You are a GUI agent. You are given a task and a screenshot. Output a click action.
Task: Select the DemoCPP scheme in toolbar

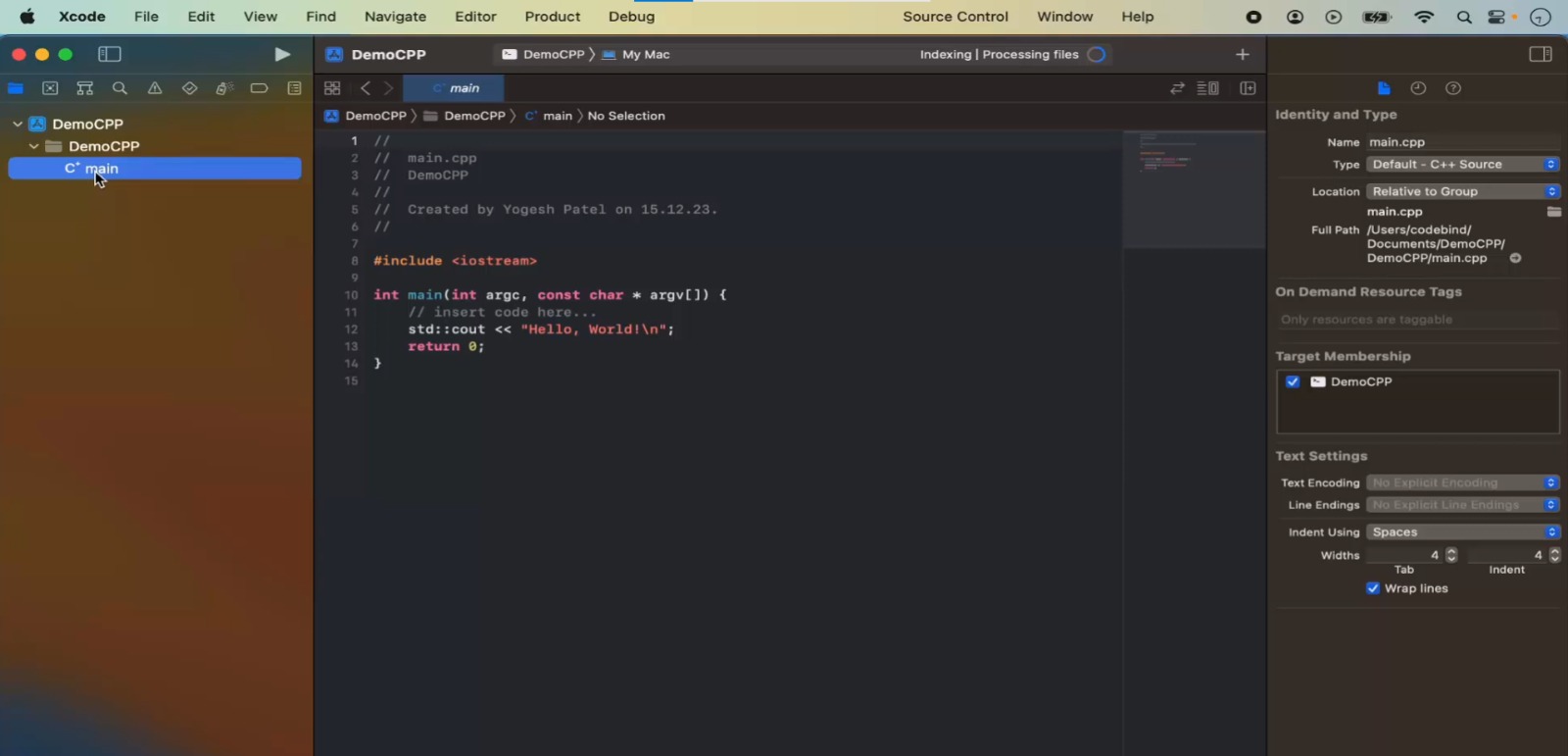(543, 54)
